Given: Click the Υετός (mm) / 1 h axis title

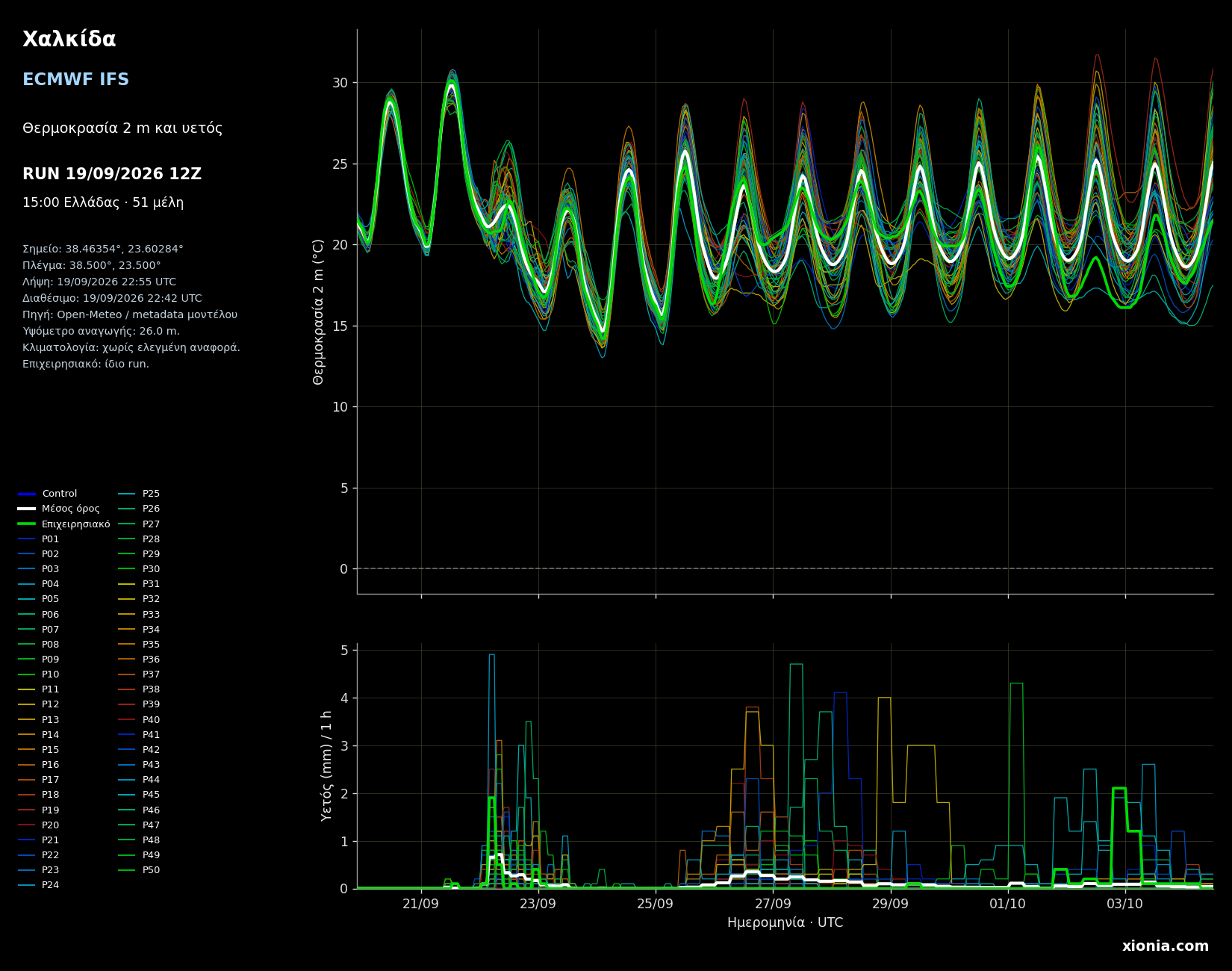Looking at the screenshot, I should 327,766.
